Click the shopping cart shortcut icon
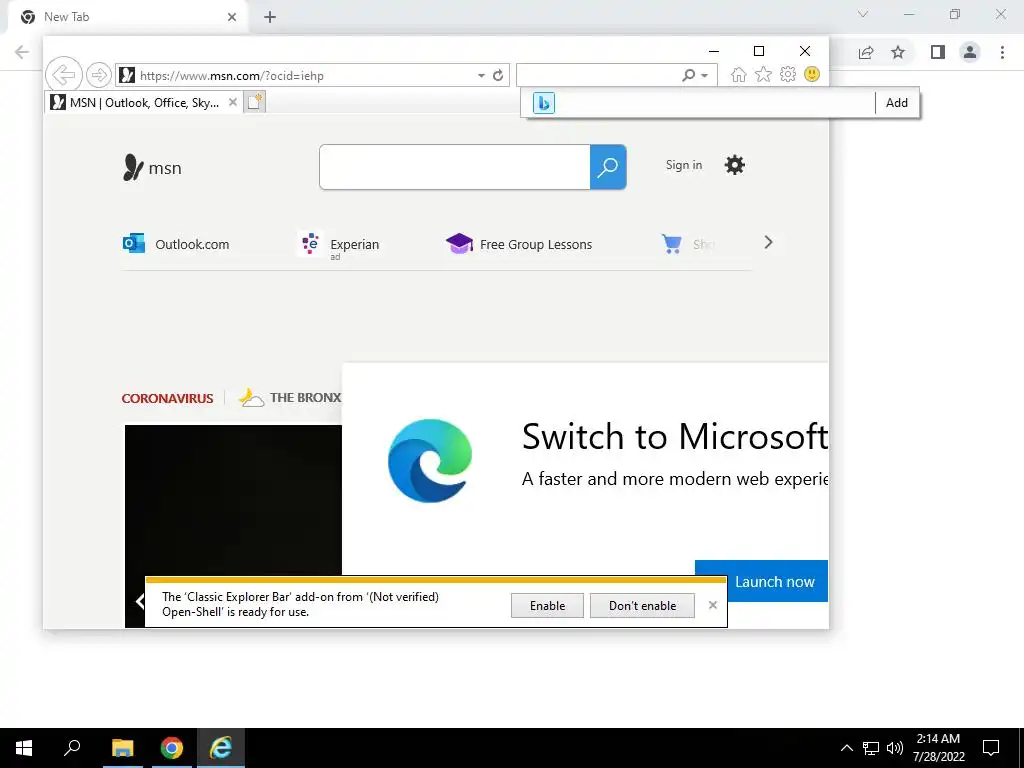The width and height of the screenshot is (1024, 768). pos(671,244)
